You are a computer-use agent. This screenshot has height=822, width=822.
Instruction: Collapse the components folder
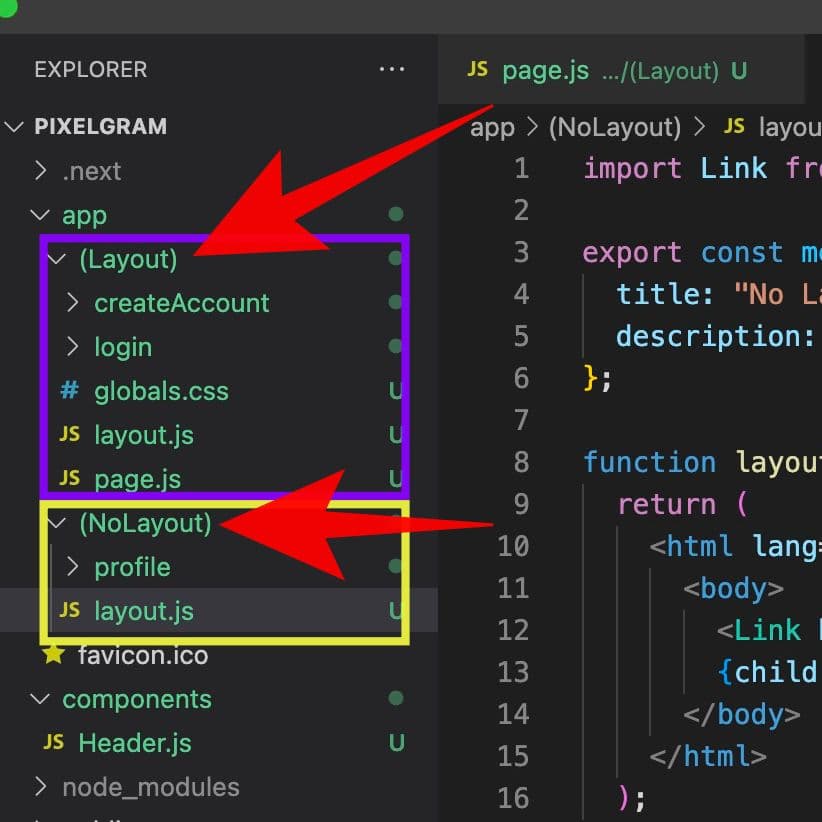click(41, 699)
